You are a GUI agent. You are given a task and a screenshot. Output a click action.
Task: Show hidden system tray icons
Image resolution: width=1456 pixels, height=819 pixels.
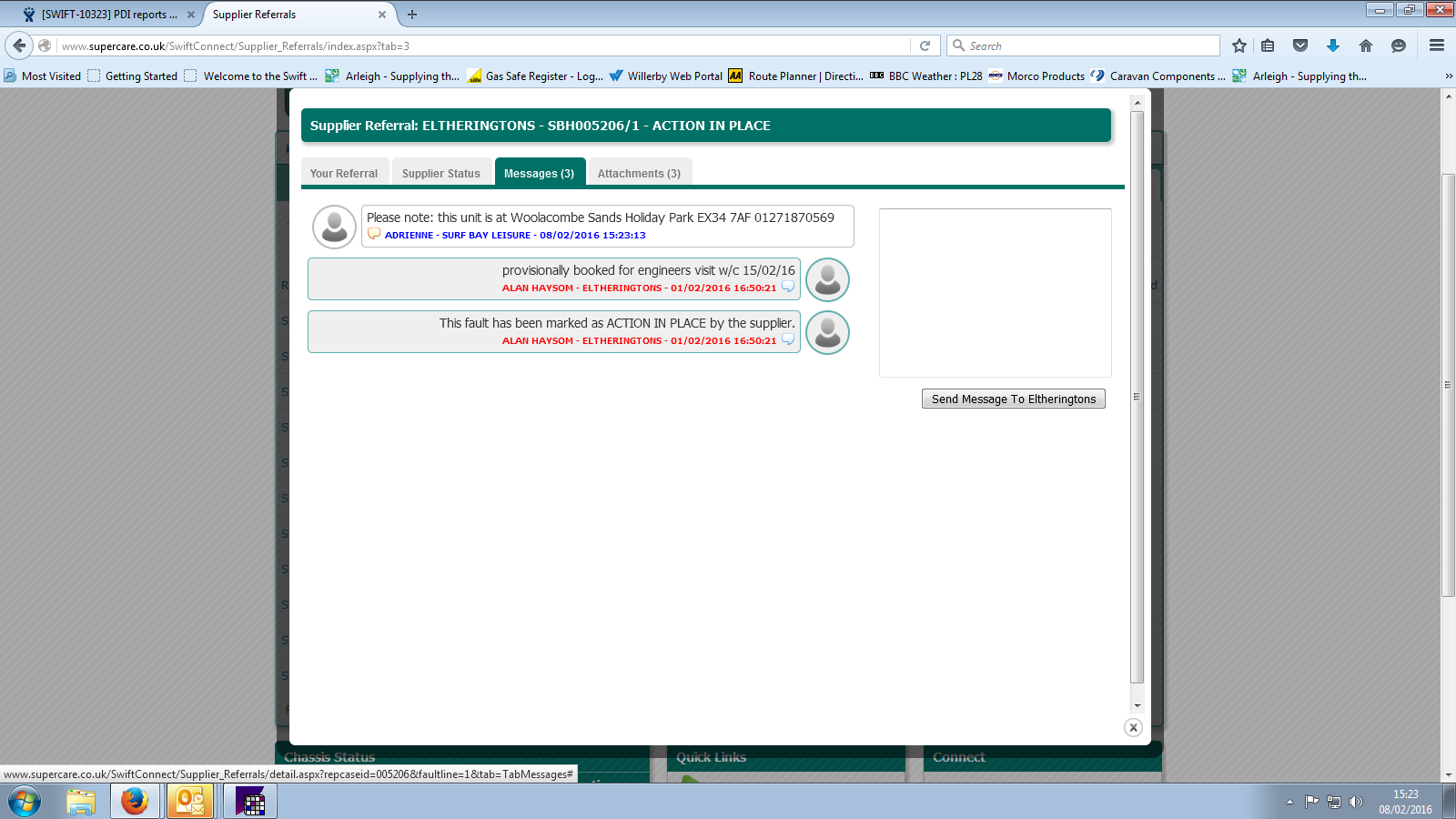point(1289,802)
